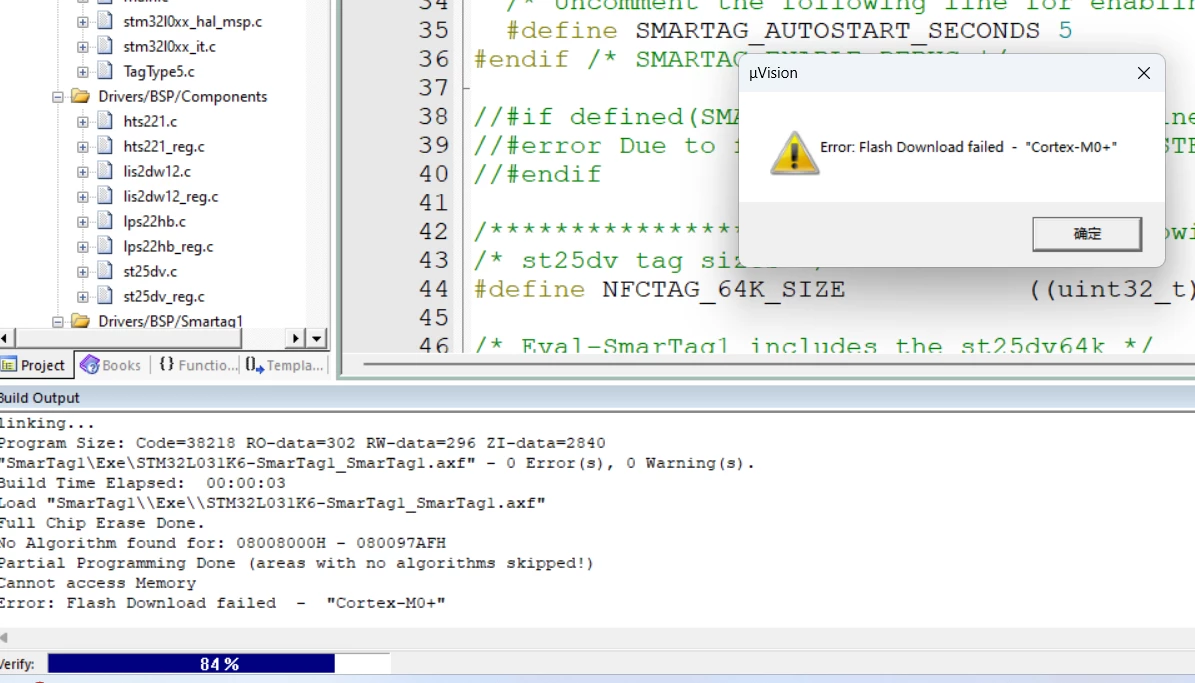Click 'Program Size: Code=38218' output line
The height and width of the screenshot is (683, 1195).
303,444
